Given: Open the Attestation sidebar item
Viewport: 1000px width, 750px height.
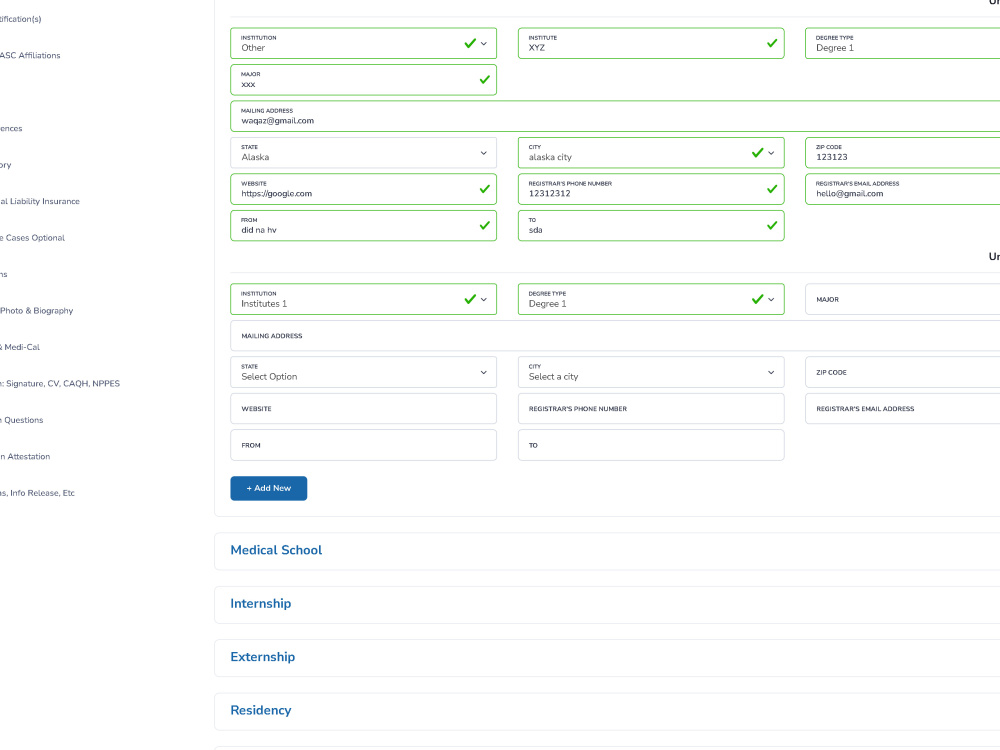Looking at the screenshot, I should click(x=25, y=457).
